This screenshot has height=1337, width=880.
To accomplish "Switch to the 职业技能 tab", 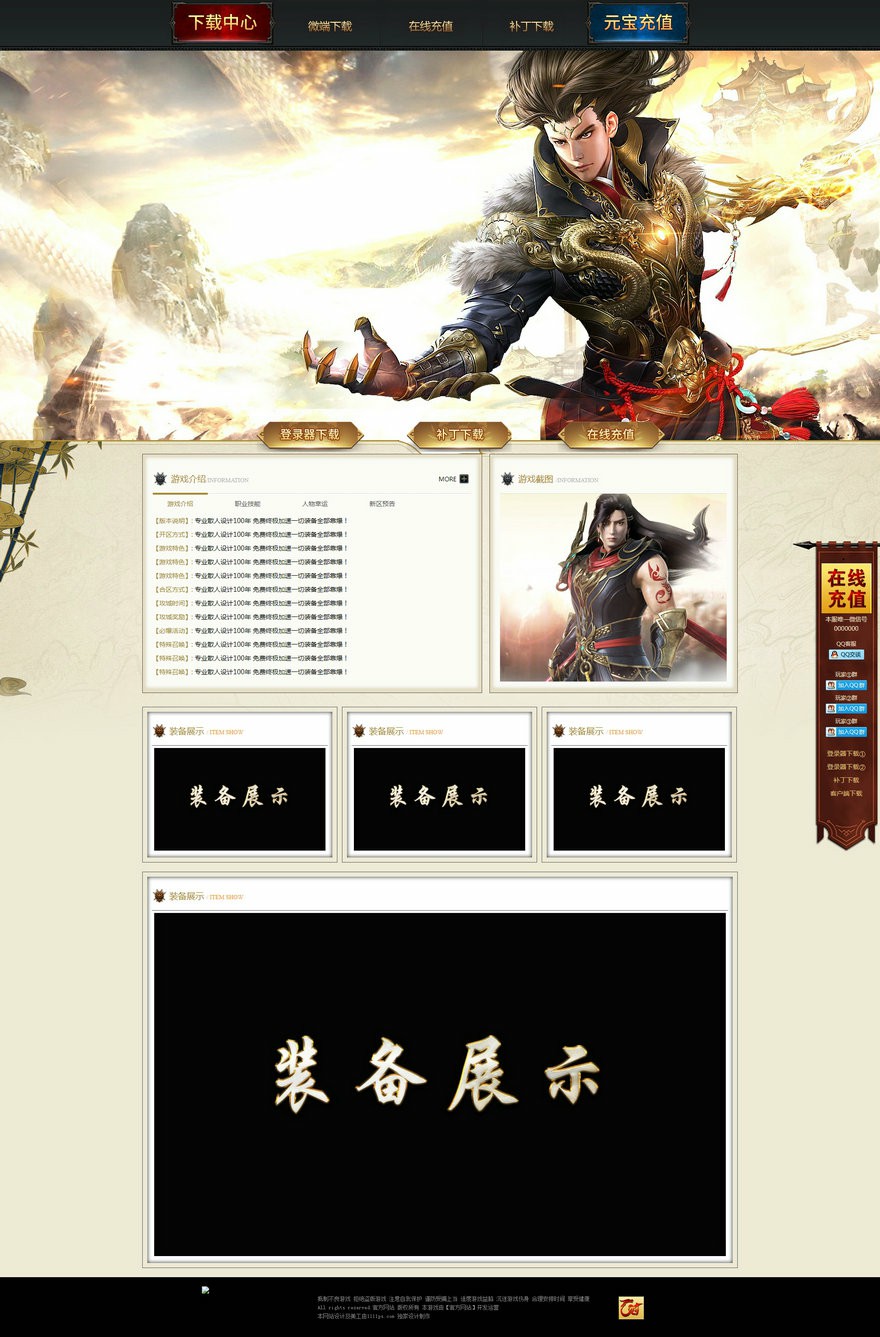I will pyautogui.click(x=247, y=504).
